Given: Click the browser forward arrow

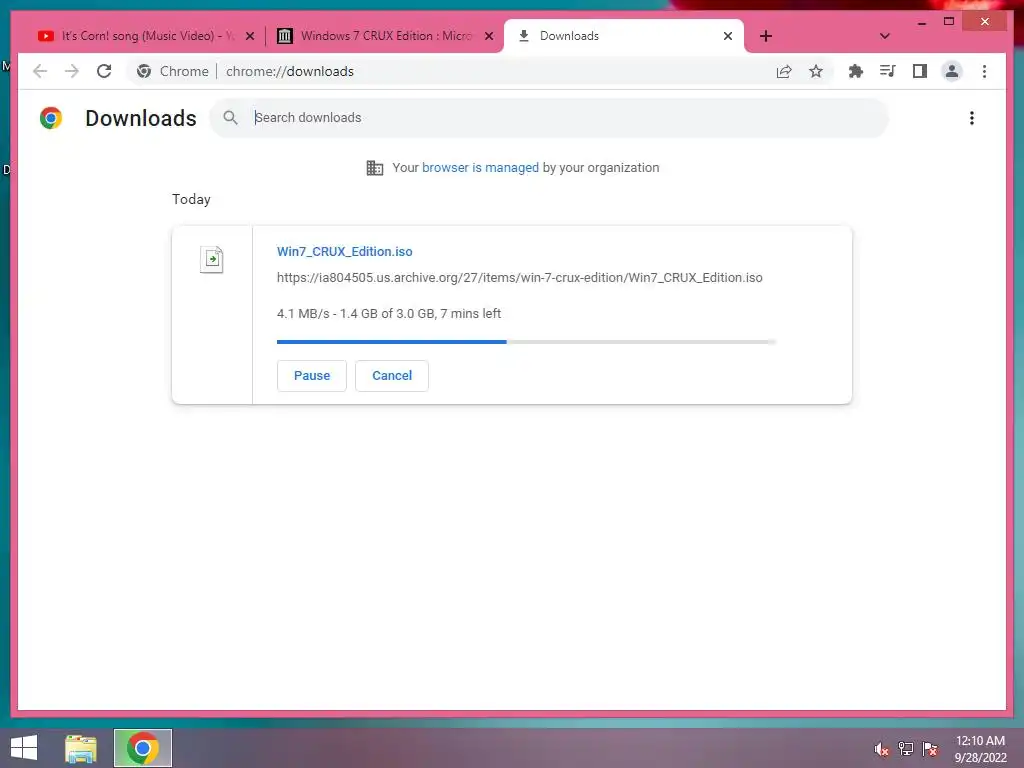Looking at the screenshot, I should point(72,71).
